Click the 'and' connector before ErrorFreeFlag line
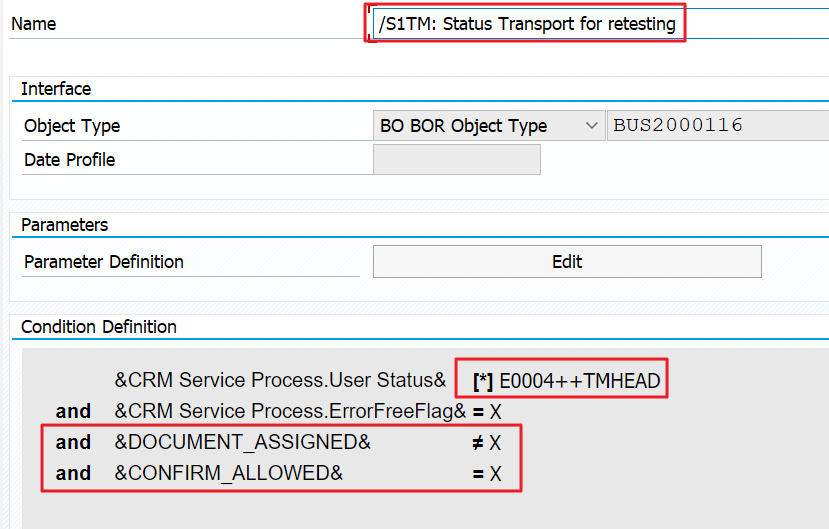The image size is (829, 529). pos(73,411)
